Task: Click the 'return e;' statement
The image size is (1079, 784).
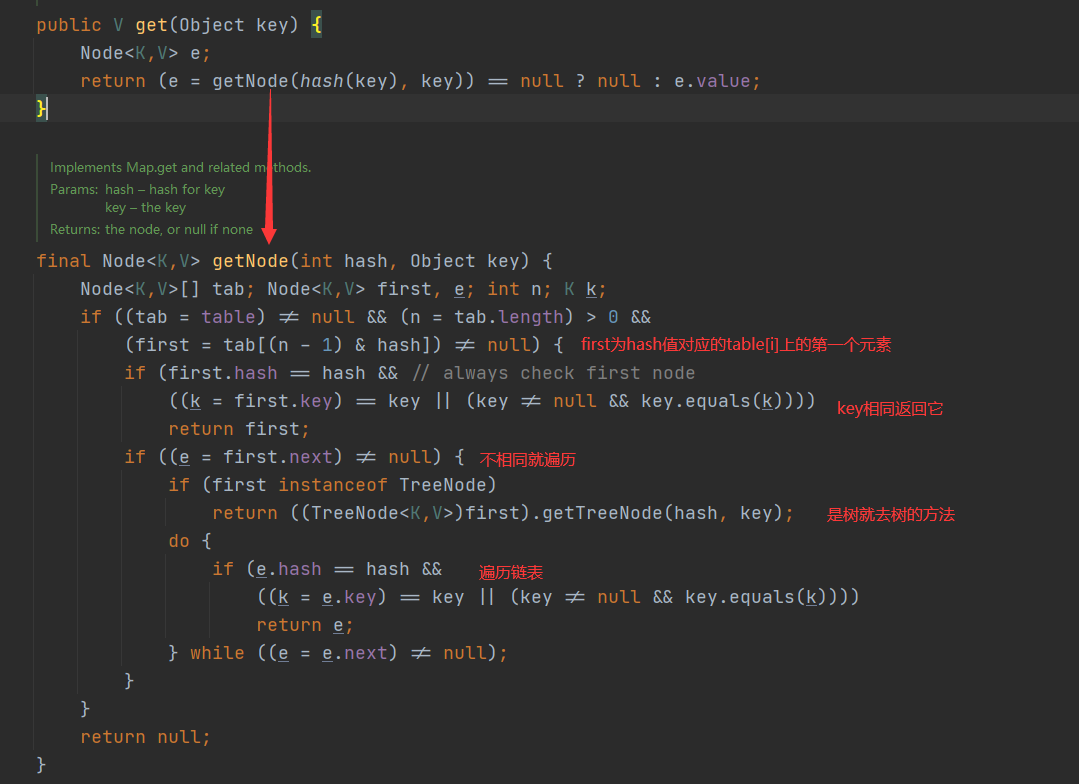Action: click(x=305, y=626)
